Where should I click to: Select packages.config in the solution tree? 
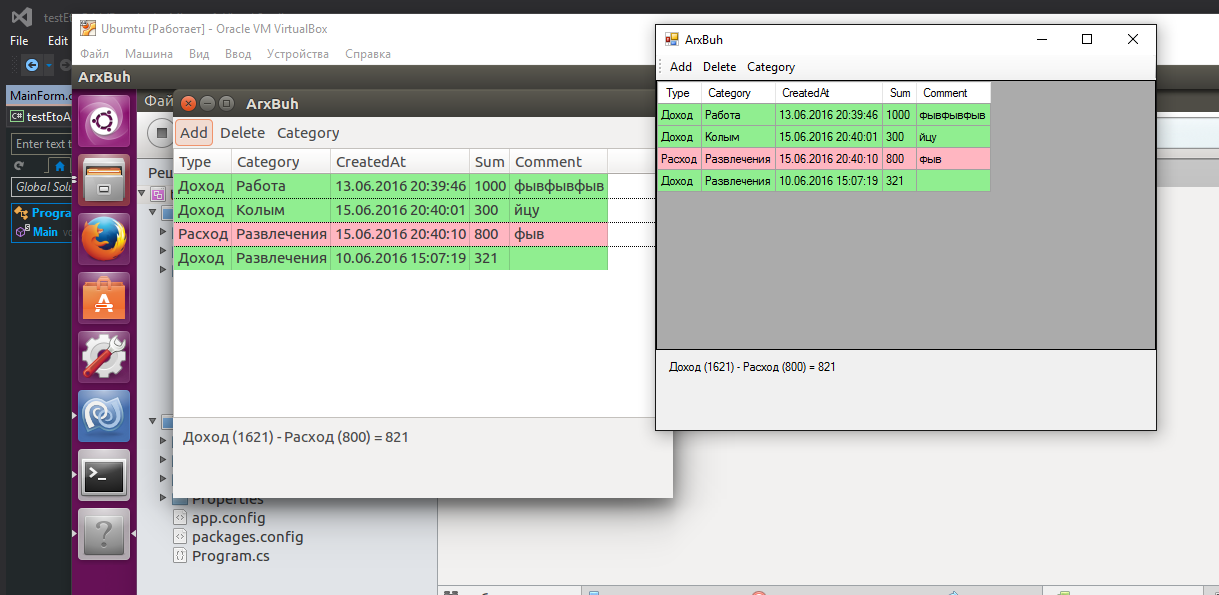(x=247, y=537)
